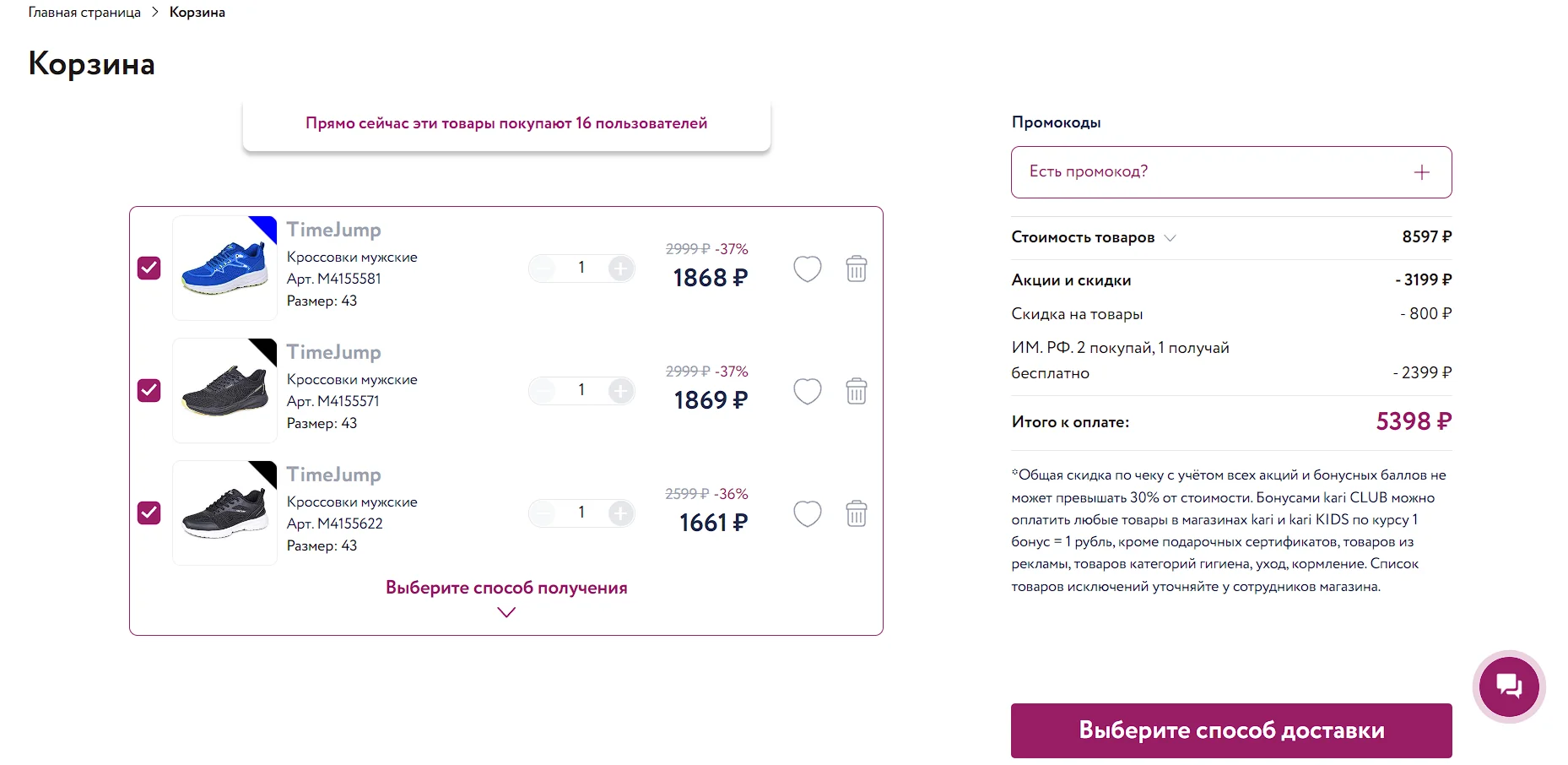Favorite the sneakers with article M4155571
Viewport: 1568px width, 765px height.
coord(807,392)
